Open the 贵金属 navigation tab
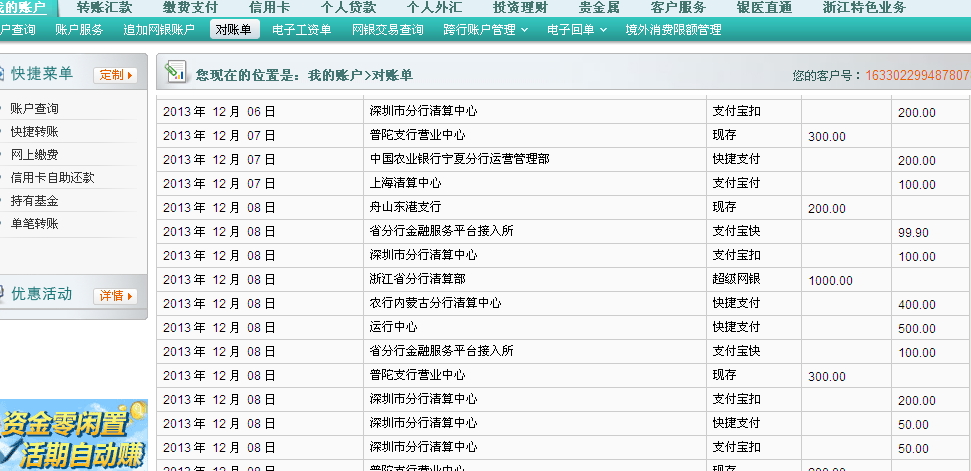Viewport: 971px width, 471px height. (601, 7)
